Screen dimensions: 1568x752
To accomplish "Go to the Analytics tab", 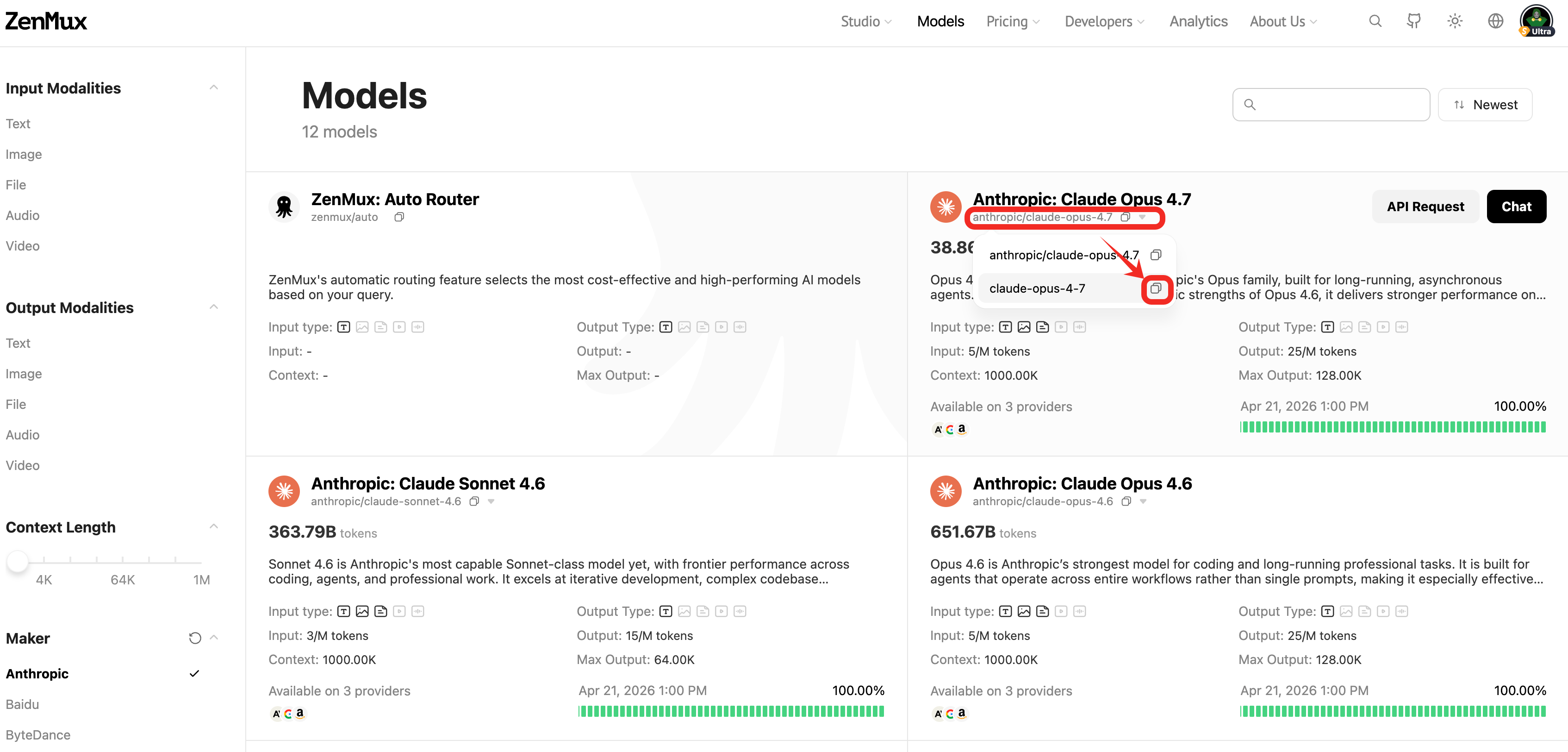I will [x=1198, y=21].
